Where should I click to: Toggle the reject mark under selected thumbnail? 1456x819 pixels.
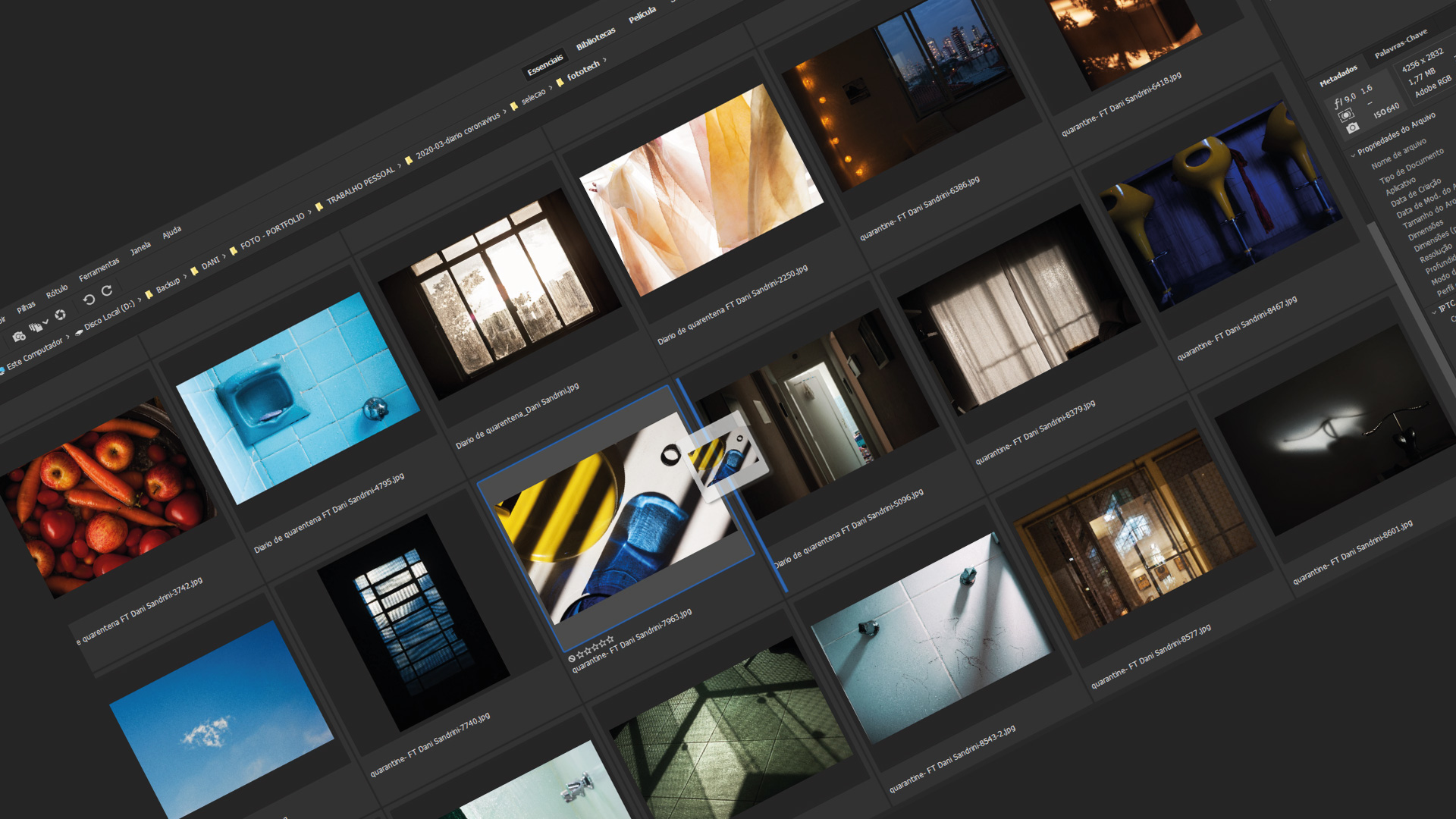tap(572, 659)
